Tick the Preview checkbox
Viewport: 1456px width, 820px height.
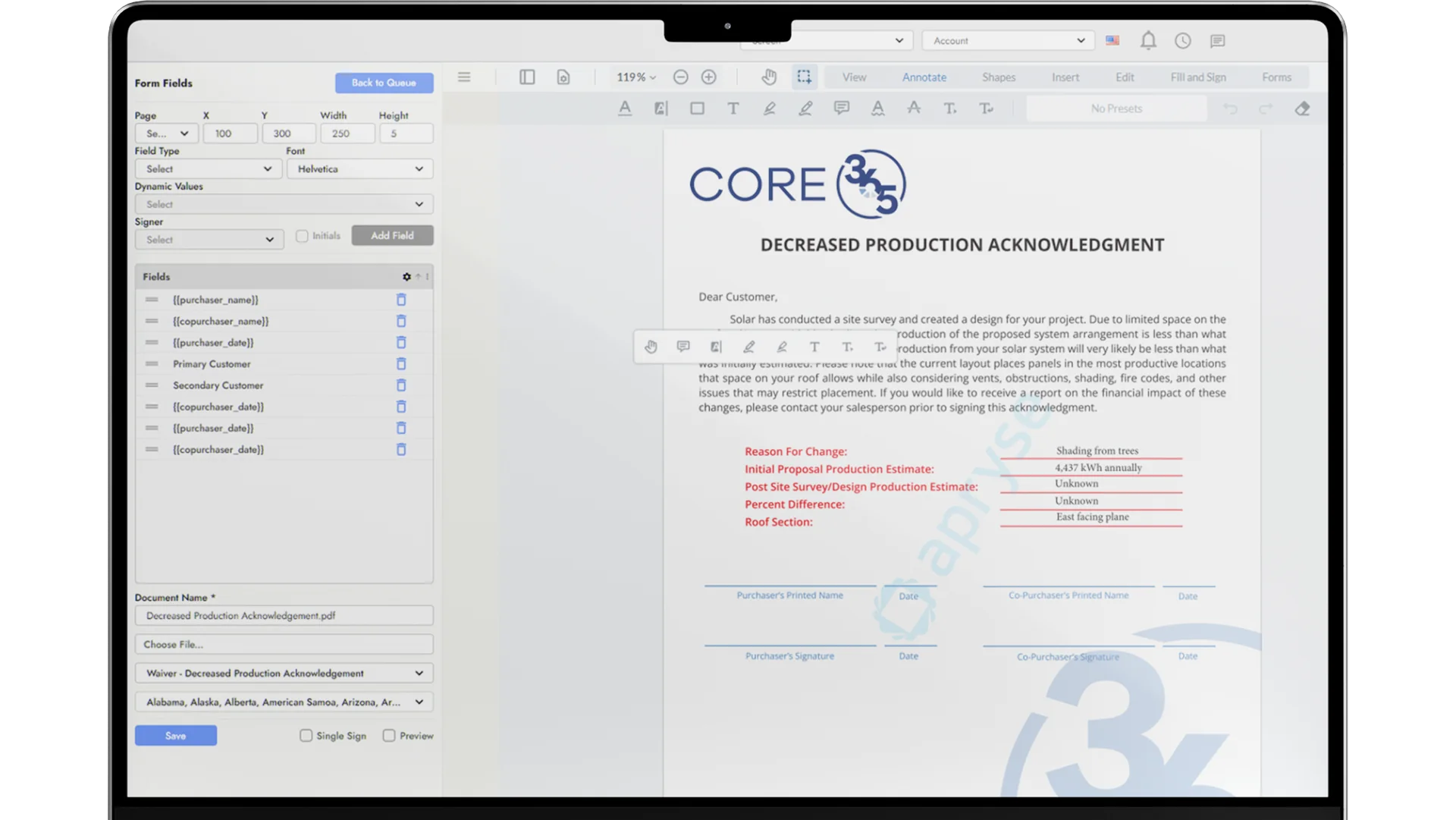pos(389,736)
